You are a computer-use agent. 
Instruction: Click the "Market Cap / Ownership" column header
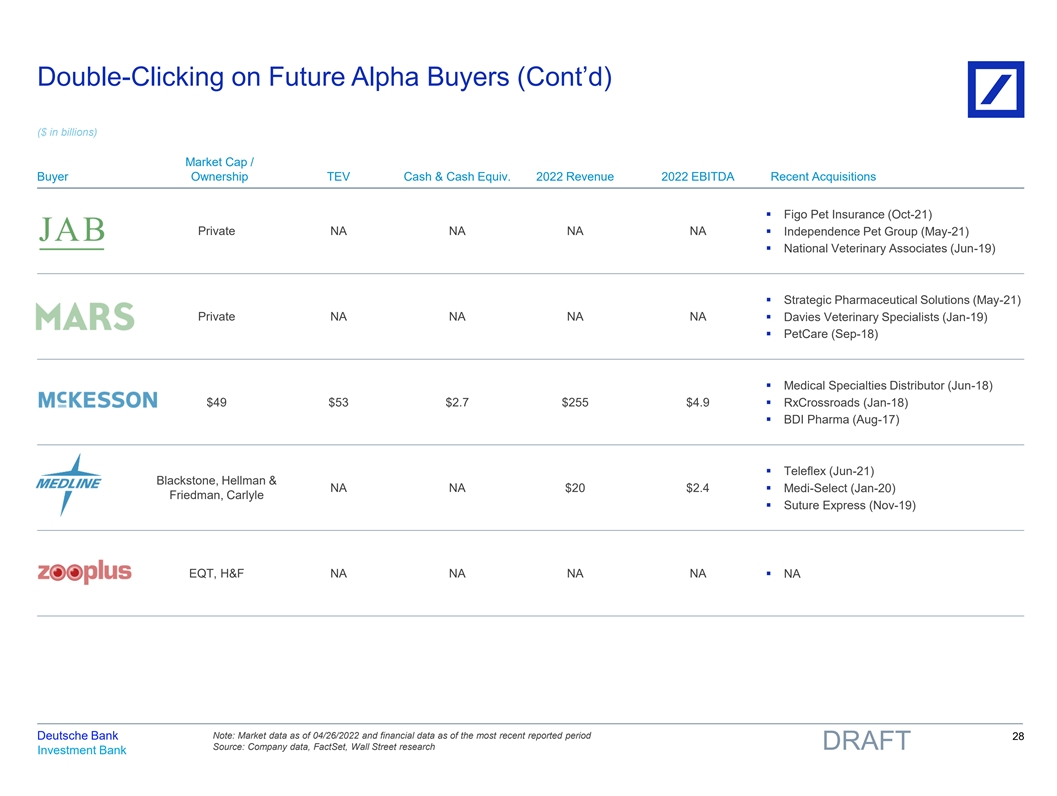[219, 169]
